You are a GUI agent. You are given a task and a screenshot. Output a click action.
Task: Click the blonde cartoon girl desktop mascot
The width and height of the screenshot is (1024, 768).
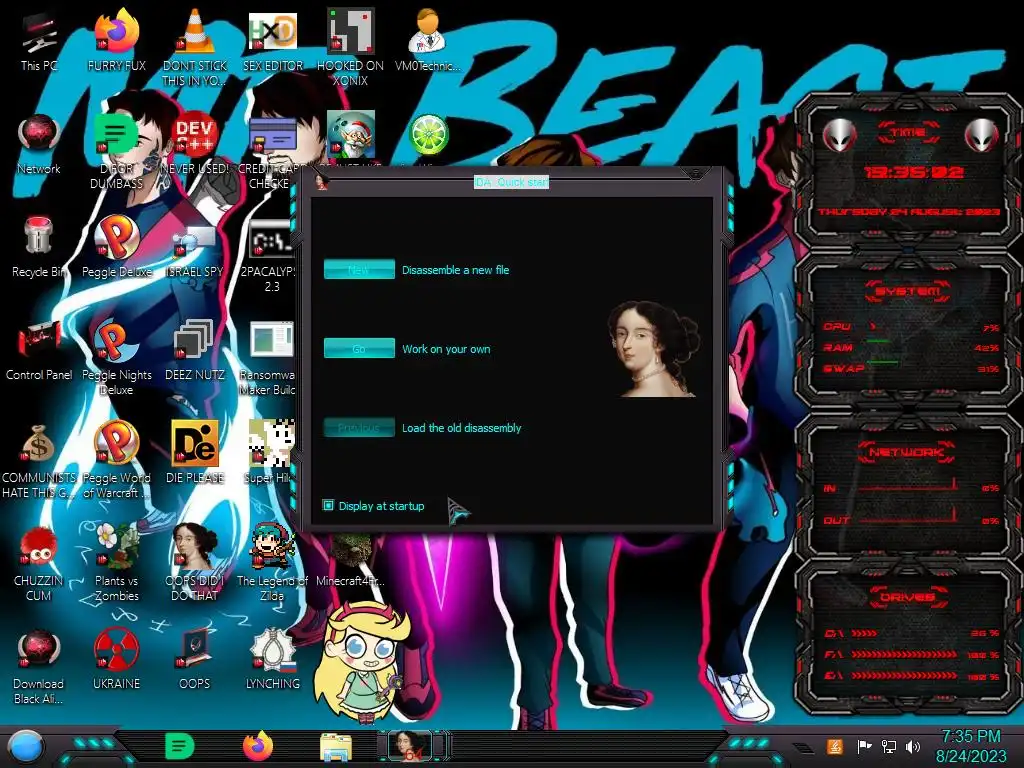[360, 661]
